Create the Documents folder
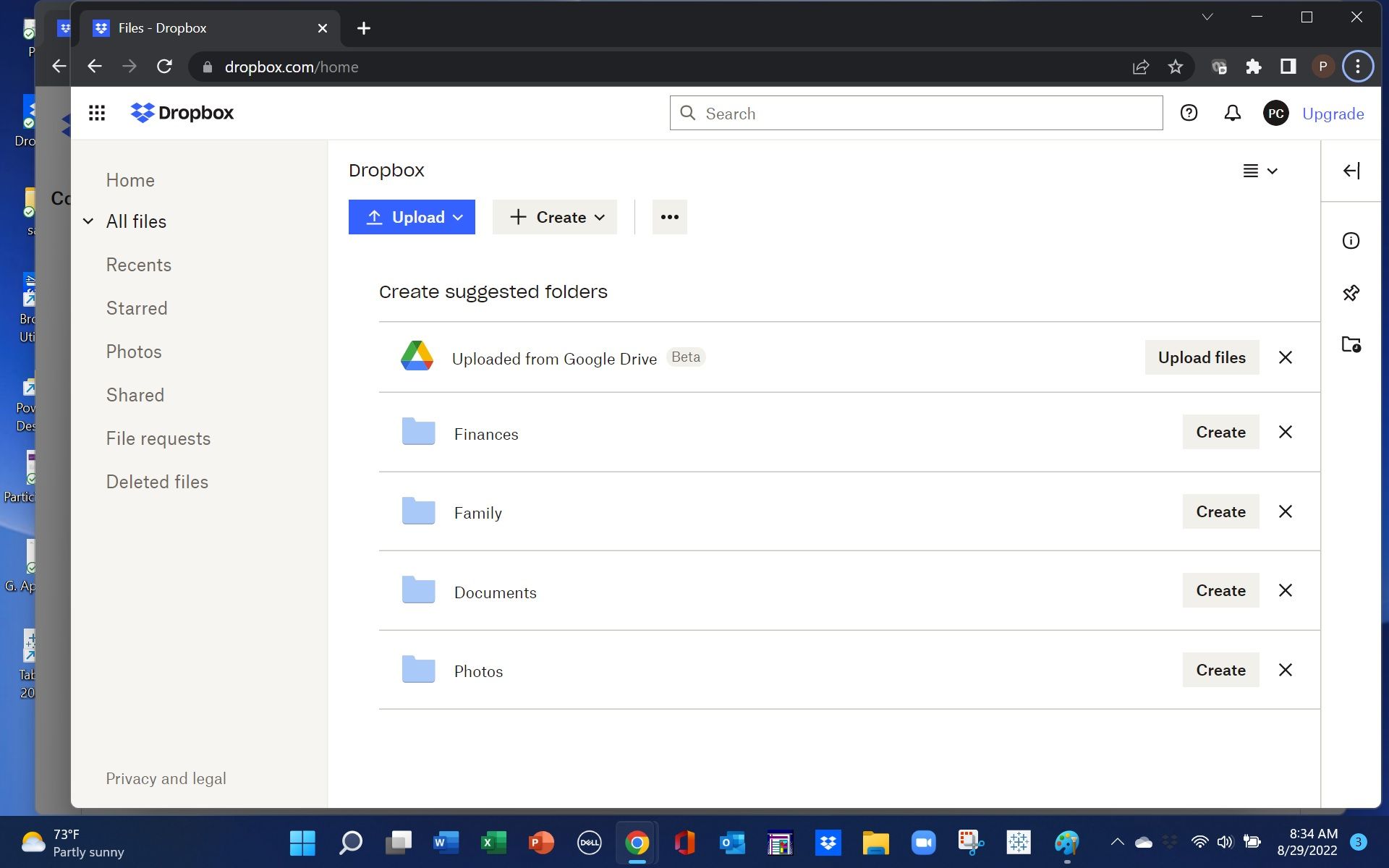Screen dimensions: 1389x868 (x=1220, y=590)
